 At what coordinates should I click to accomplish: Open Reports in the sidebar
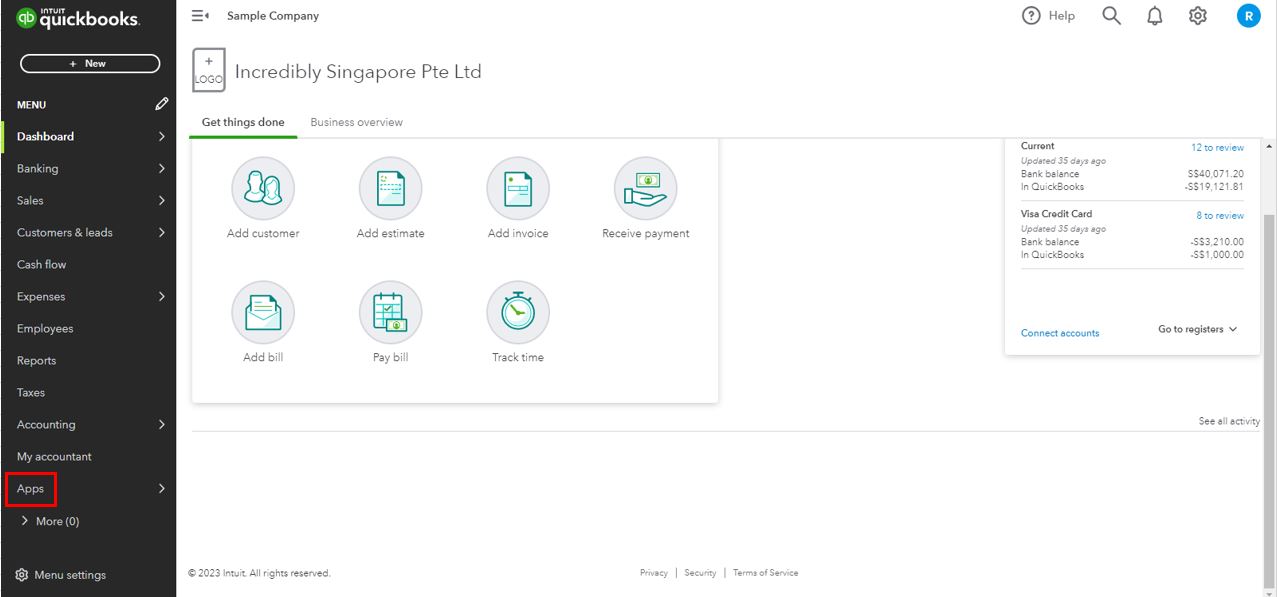pyautogui.click(x=36, y=361)
